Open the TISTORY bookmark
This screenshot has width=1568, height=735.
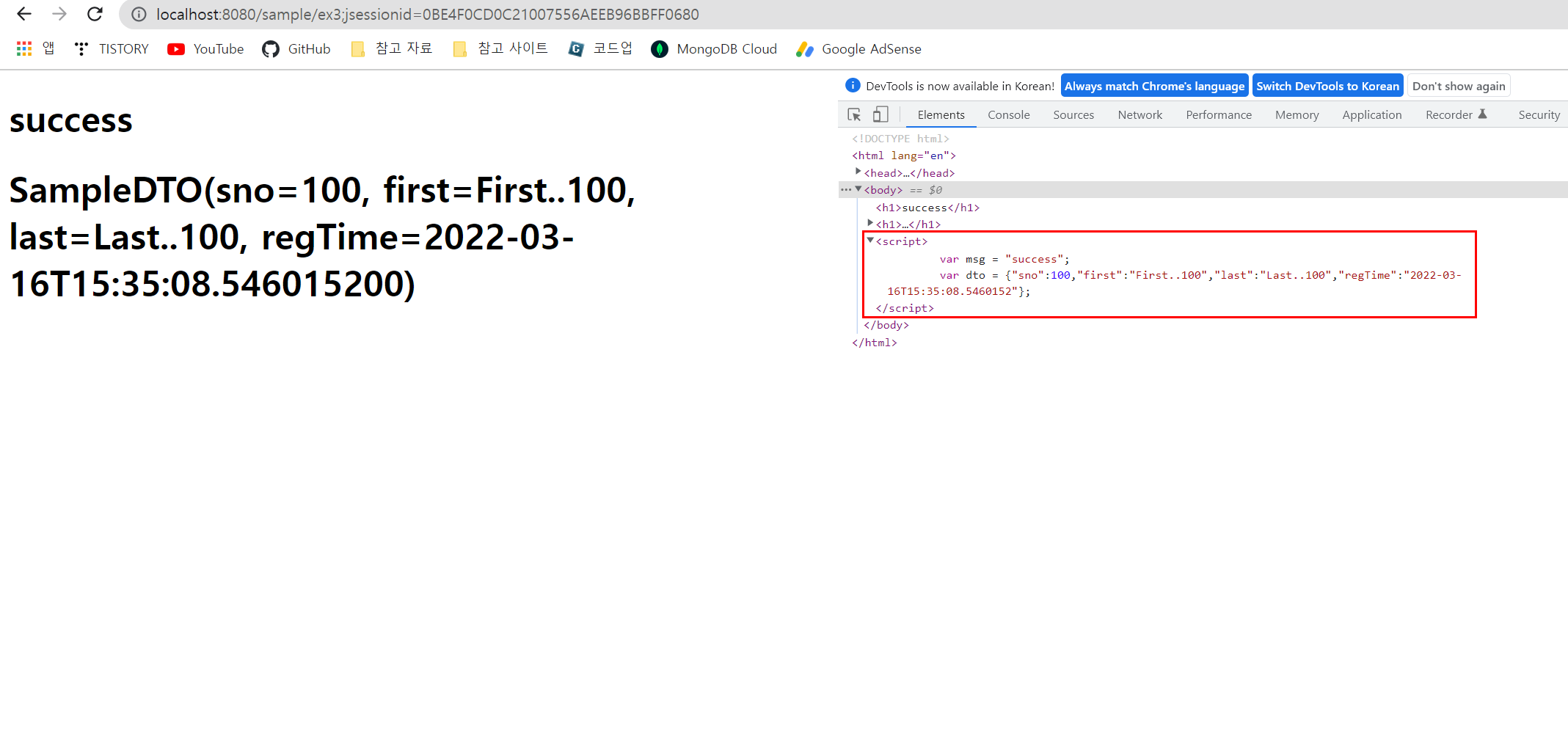pos(112,49)
